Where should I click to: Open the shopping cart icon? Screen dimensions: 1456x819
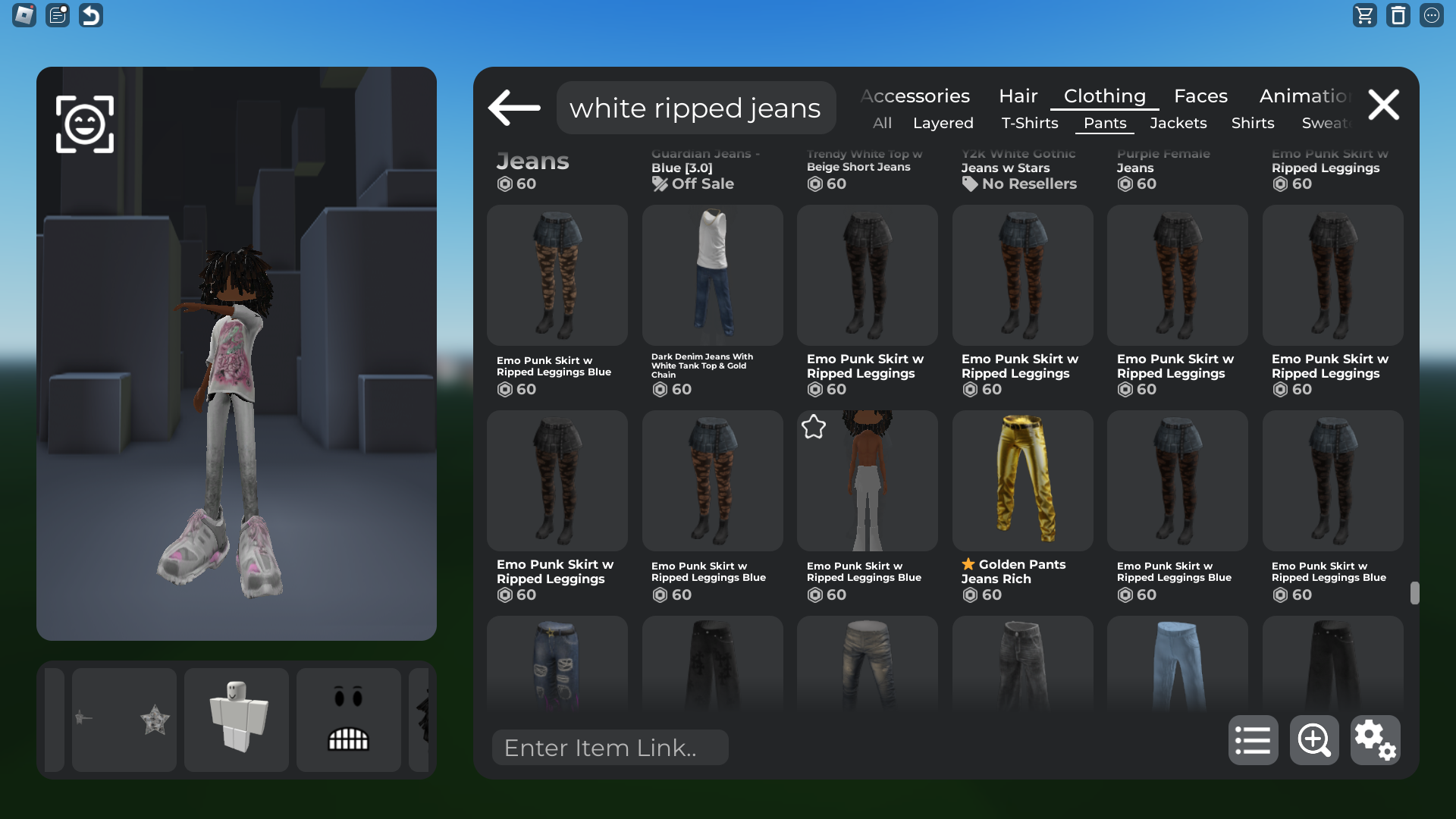(x=1365, y=15)
